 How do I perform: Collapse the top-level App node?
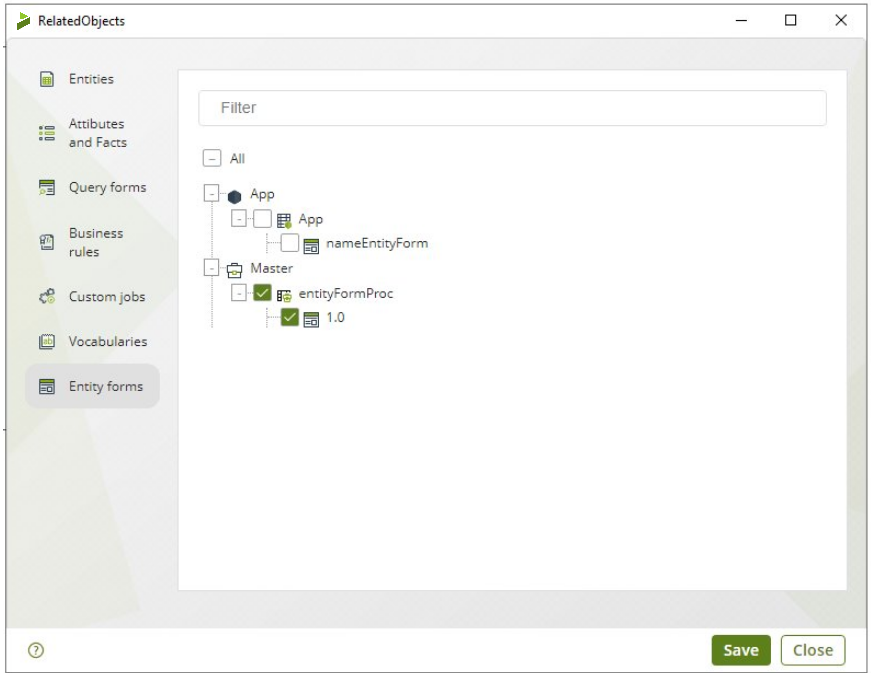pyautogui.click(x=211, y=194)
